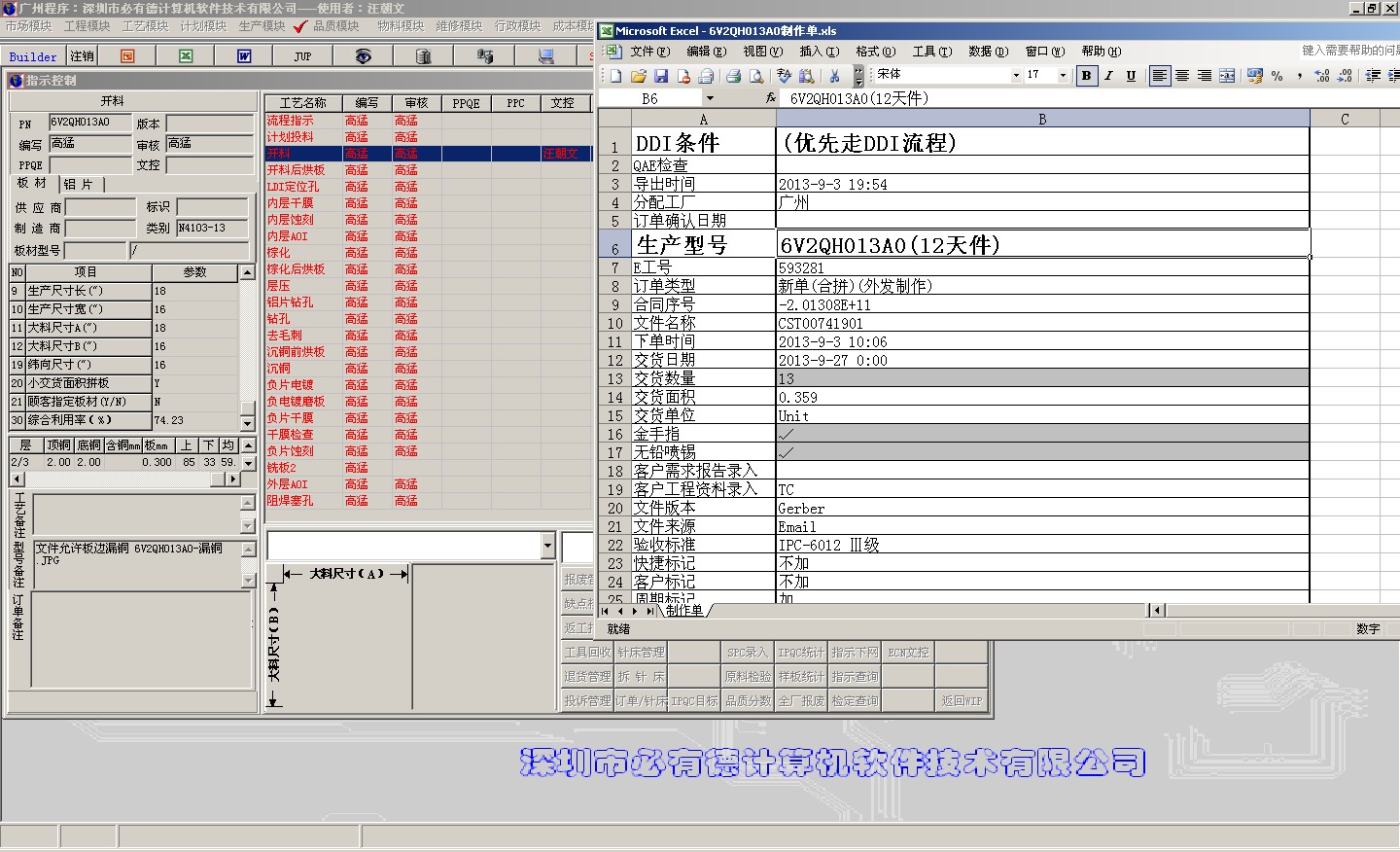Open the 格式(O) menu in Excel
The height and width of the screenshot is (852, 1400).
pyautogui.click(x=875, y=52)
